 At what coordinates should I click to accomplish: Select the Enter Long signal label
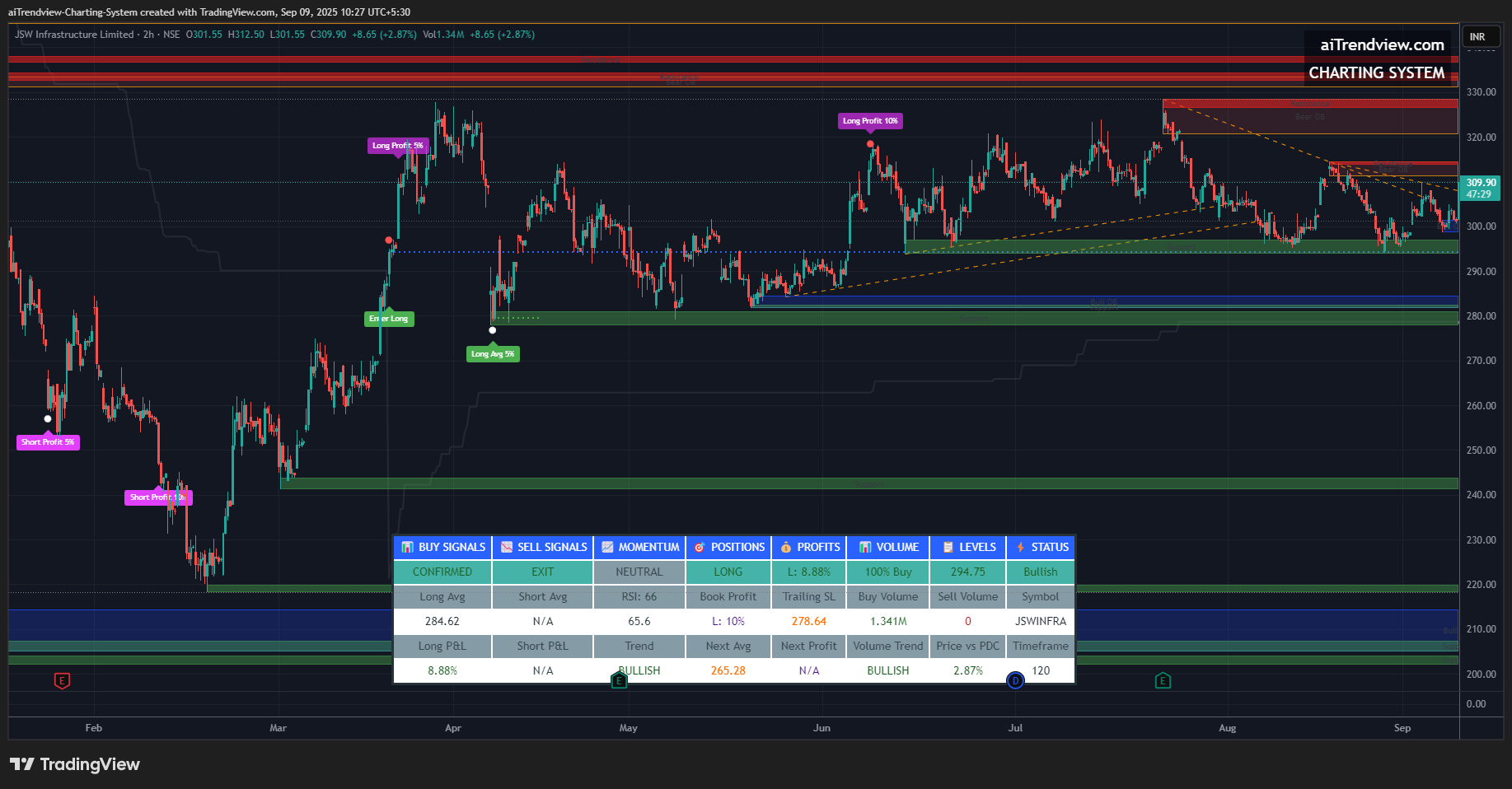(x=389, y=319)
